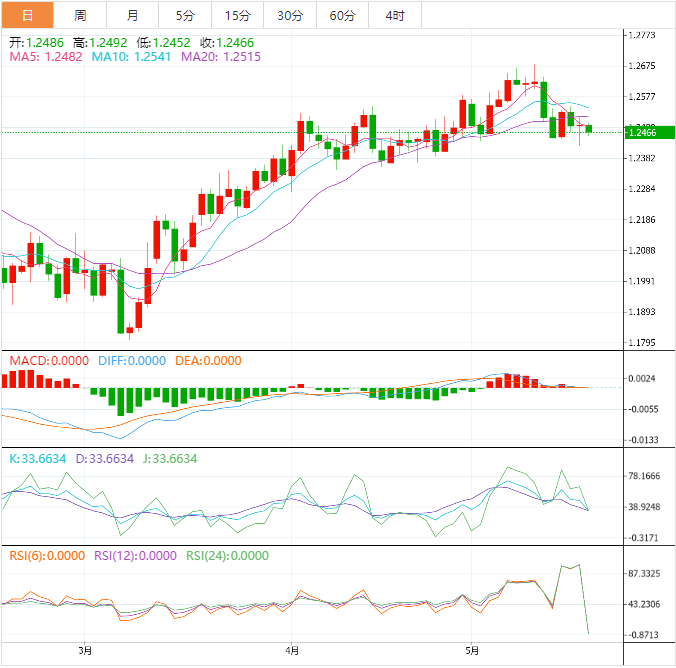Click the RSI(24) indicator label
Viewport: 676px width, 668px height.
pos(228,556)
